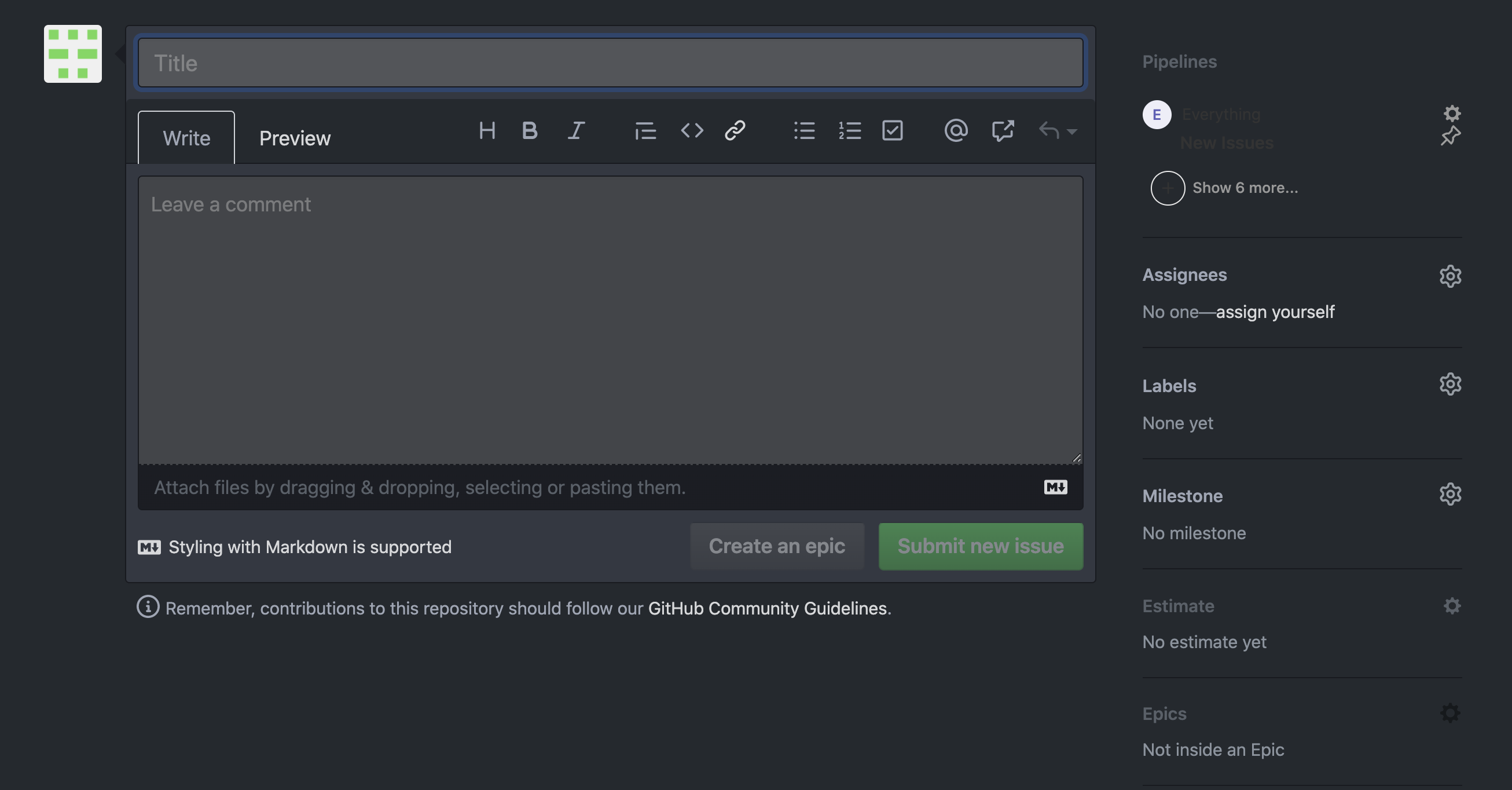Insert a numbered list
Screen dimensions: 1512x790
coord(849,130)
